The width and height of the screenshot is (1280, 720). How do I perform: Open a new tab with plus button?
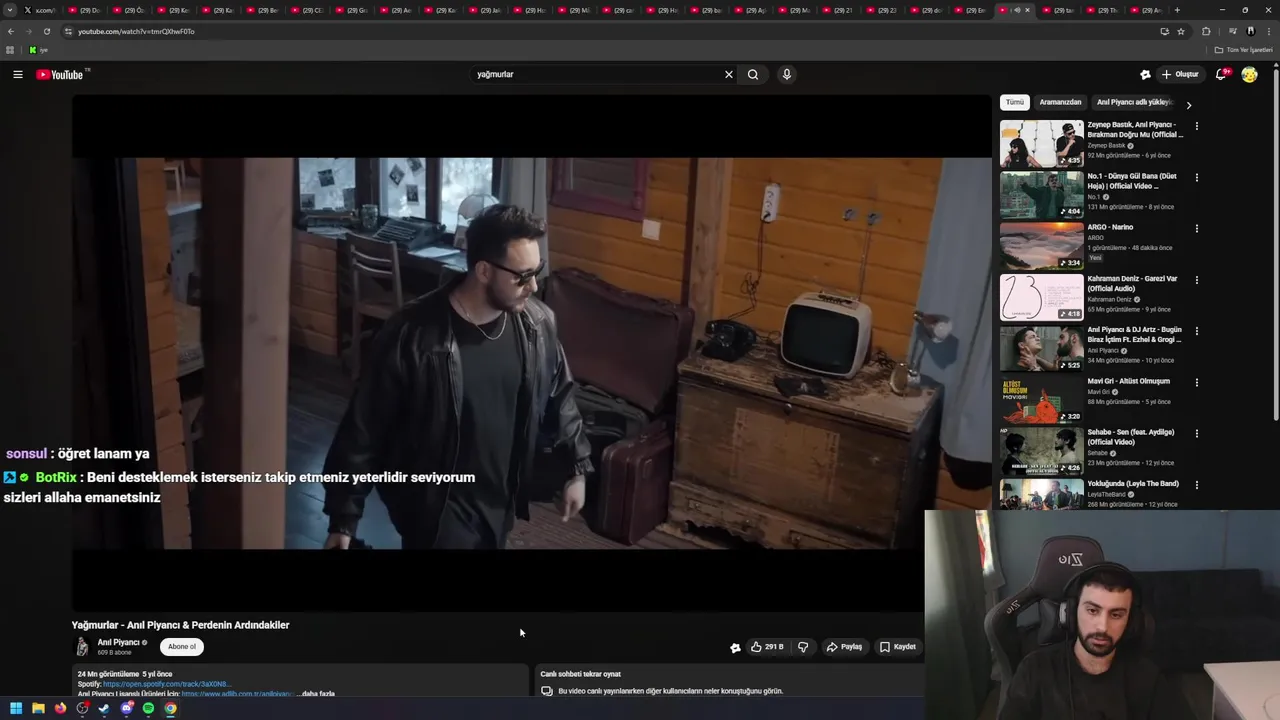coord(1177,10)
